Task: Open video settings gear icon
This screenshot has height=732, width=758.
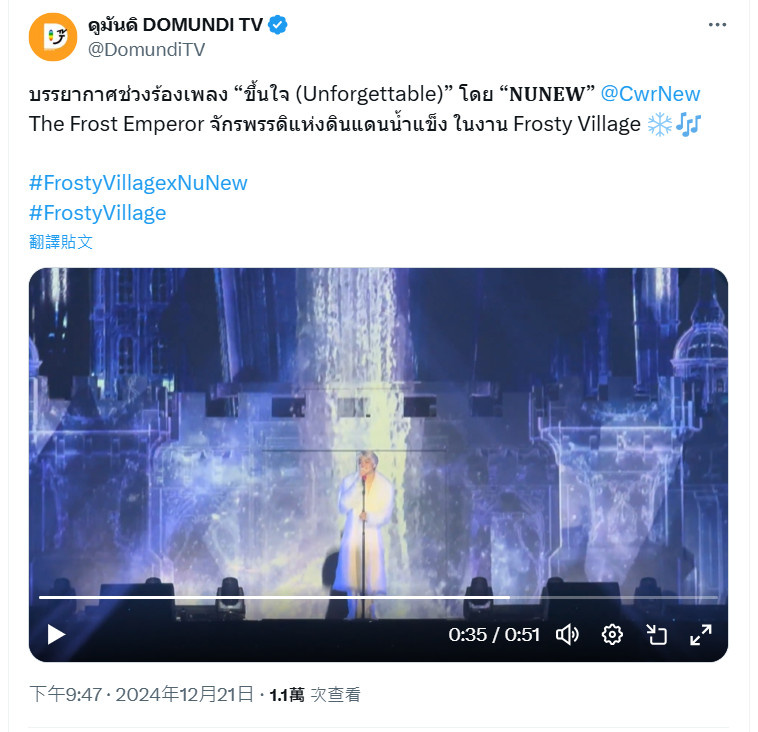Action: (x=612, y=634)
